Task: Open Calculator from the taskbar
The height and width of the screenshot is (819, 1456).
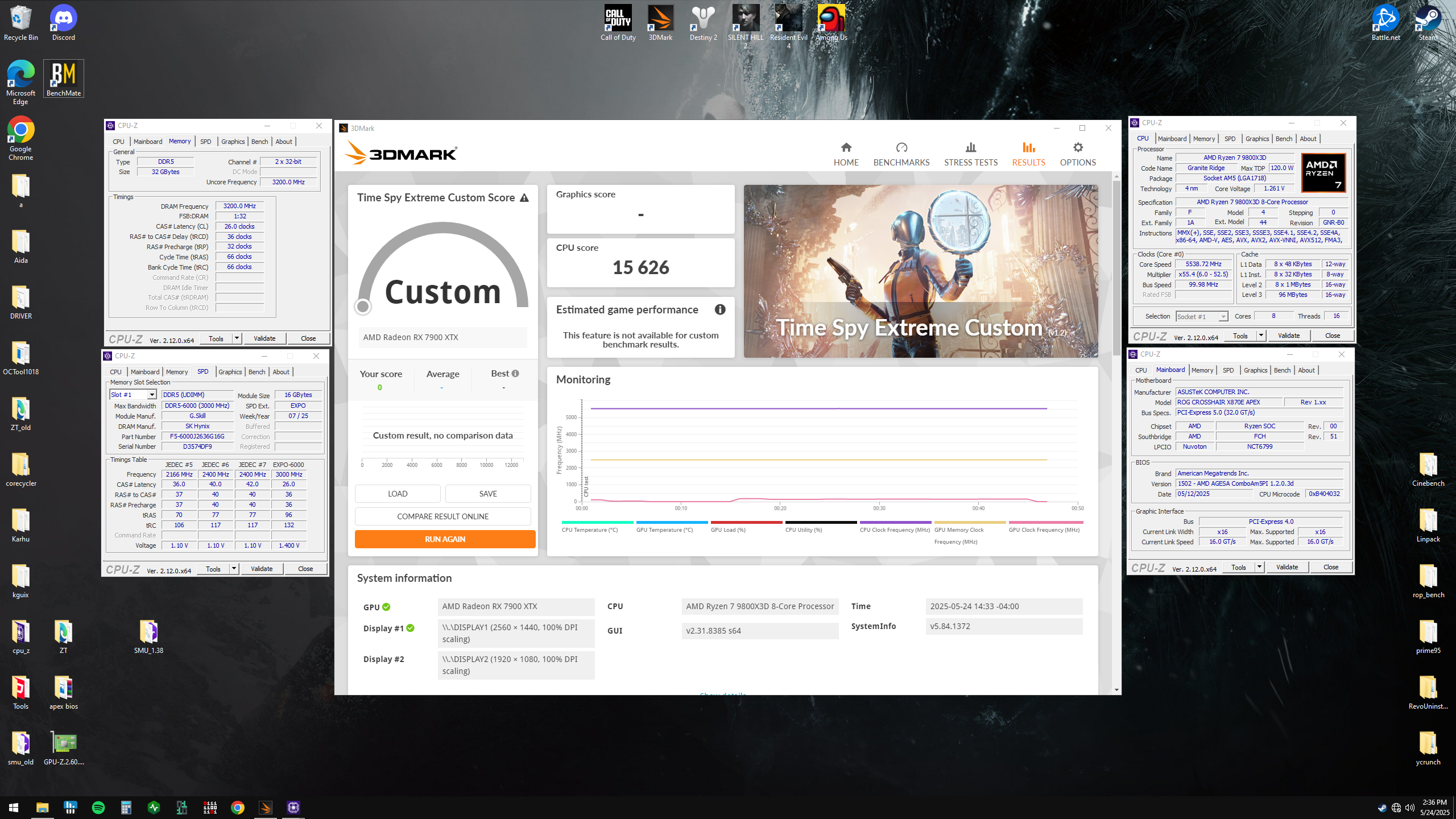Action: [x=126, y=807]
